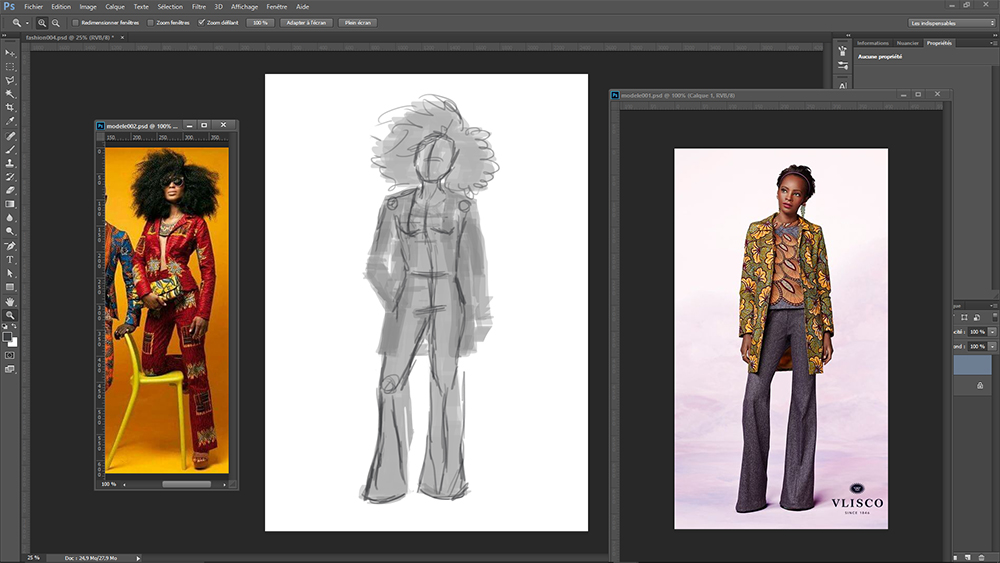Select the Brush tool
1000x563 pixels.
(x=10, y=149)
